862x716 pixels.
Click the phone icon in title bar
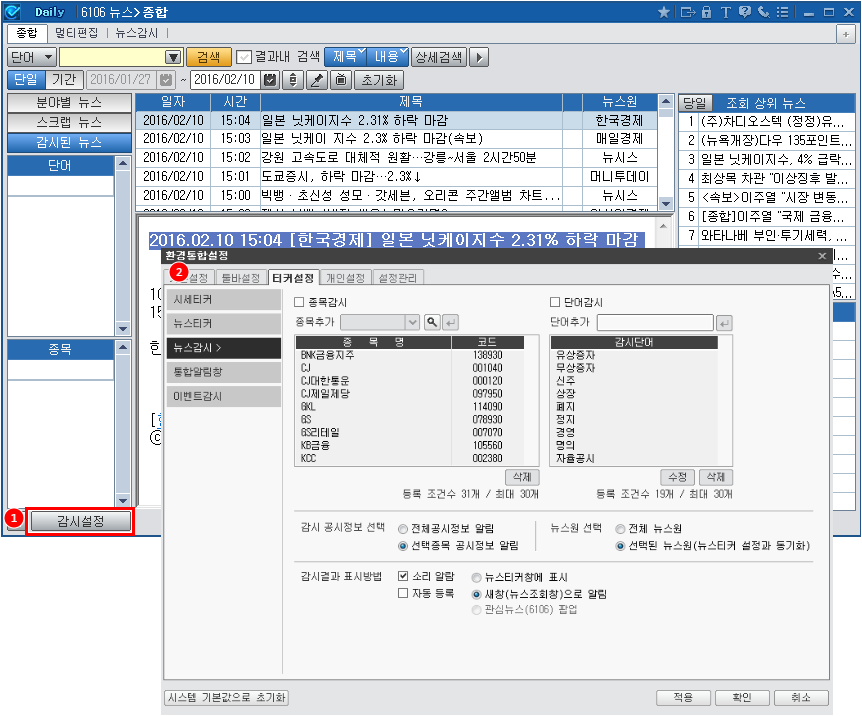[x=764, y=12]
